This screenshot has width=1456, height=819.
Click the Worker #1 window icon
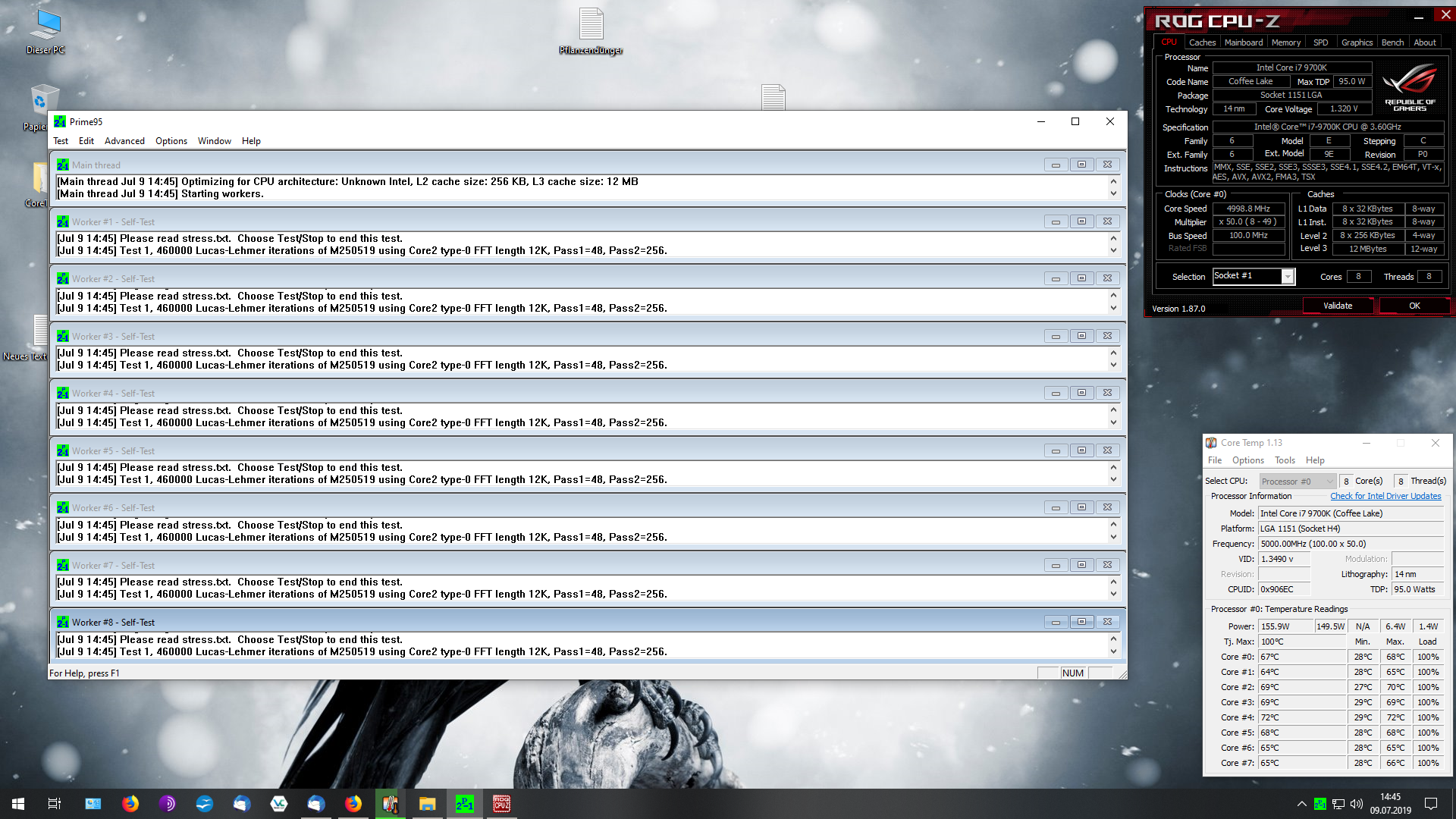tap(63, 222)
